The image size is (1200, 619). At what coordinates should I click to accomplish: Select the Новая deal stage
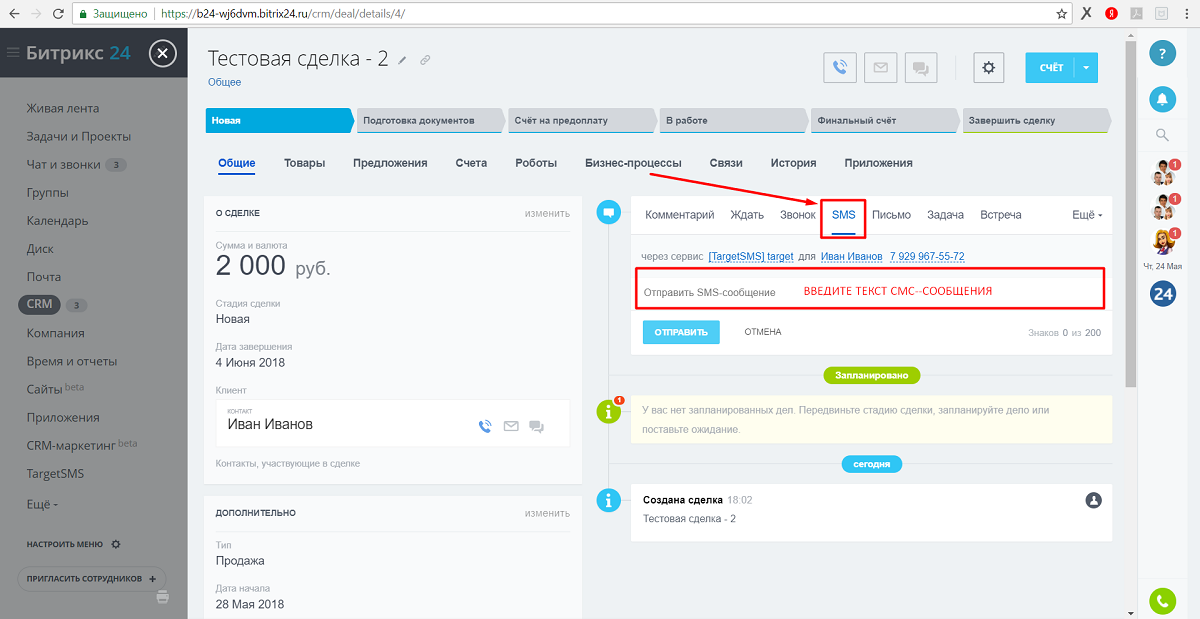click(x=280, y=120)
